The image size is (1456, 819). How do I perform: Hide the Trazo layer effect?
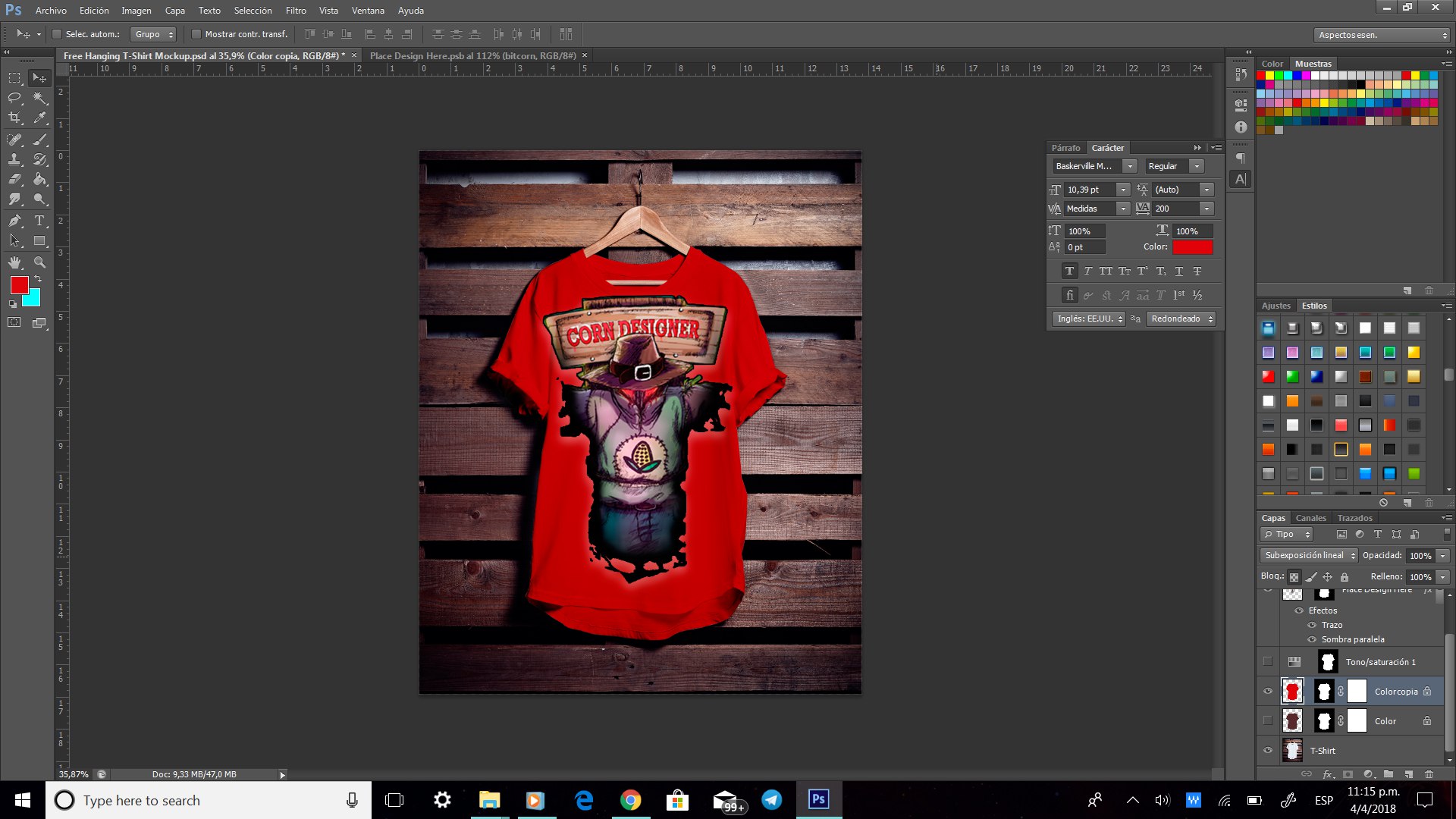[1312, 625]
